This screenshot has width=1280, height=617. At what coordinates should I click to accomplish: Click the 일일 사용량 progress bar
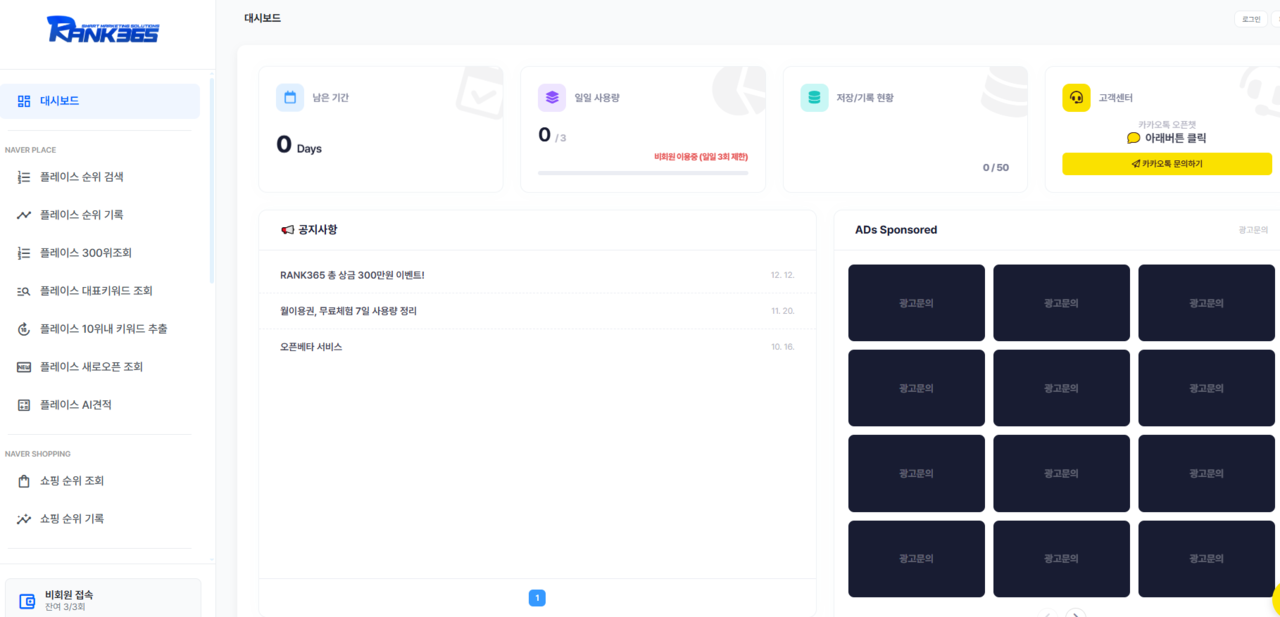click(642, 173)
